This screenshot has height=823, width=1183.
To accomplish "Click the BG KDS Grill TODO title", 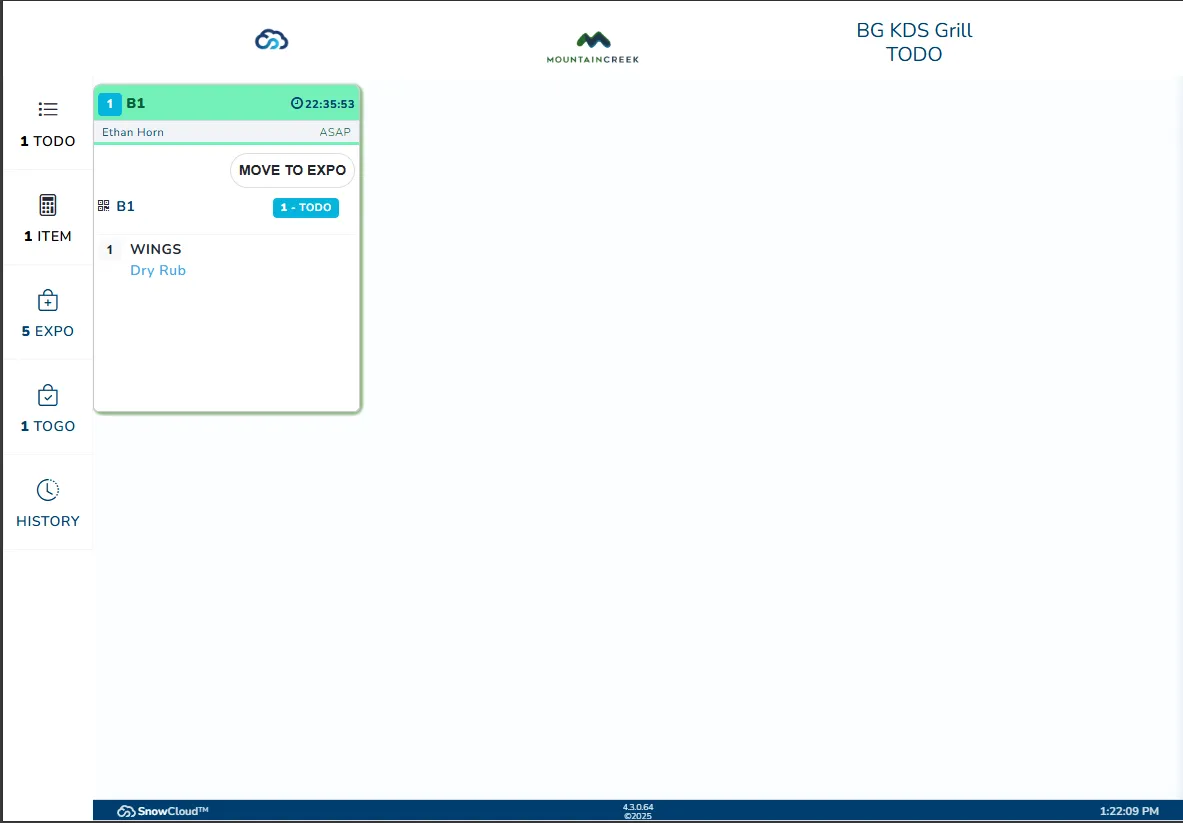I will tap(914, 42).
